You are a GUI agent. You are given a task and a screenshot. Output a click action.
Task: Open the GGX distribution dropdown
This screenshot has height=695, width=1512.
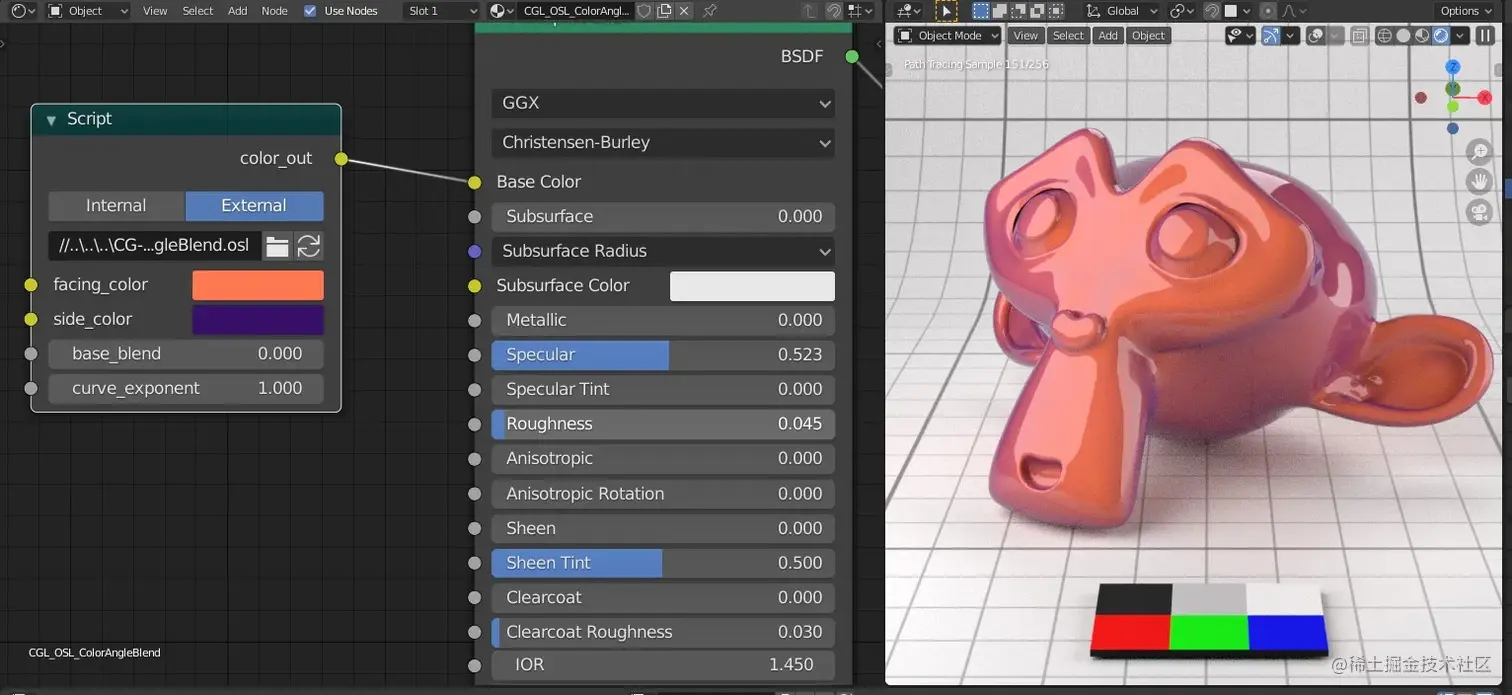pyautogui.click(x=663, y=103)
